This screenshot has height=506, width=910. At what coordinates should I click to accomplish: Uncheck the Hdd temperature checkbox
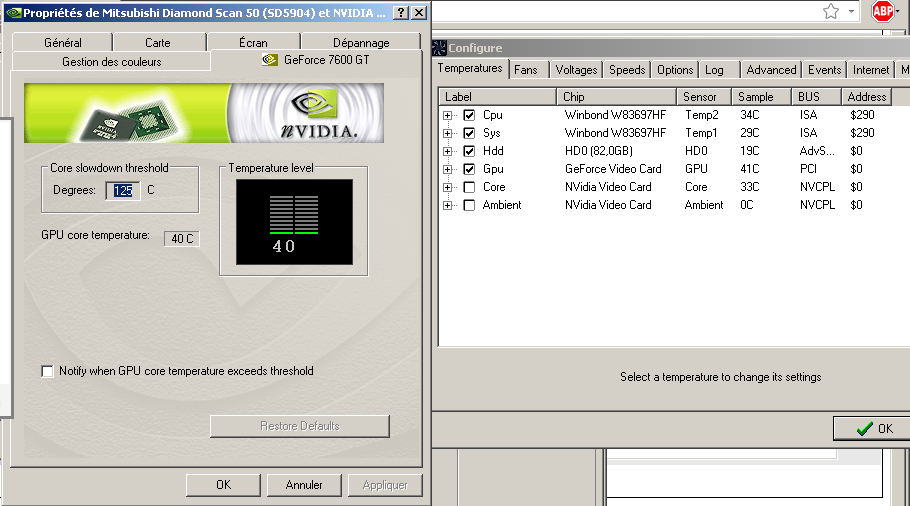[470, 151]
